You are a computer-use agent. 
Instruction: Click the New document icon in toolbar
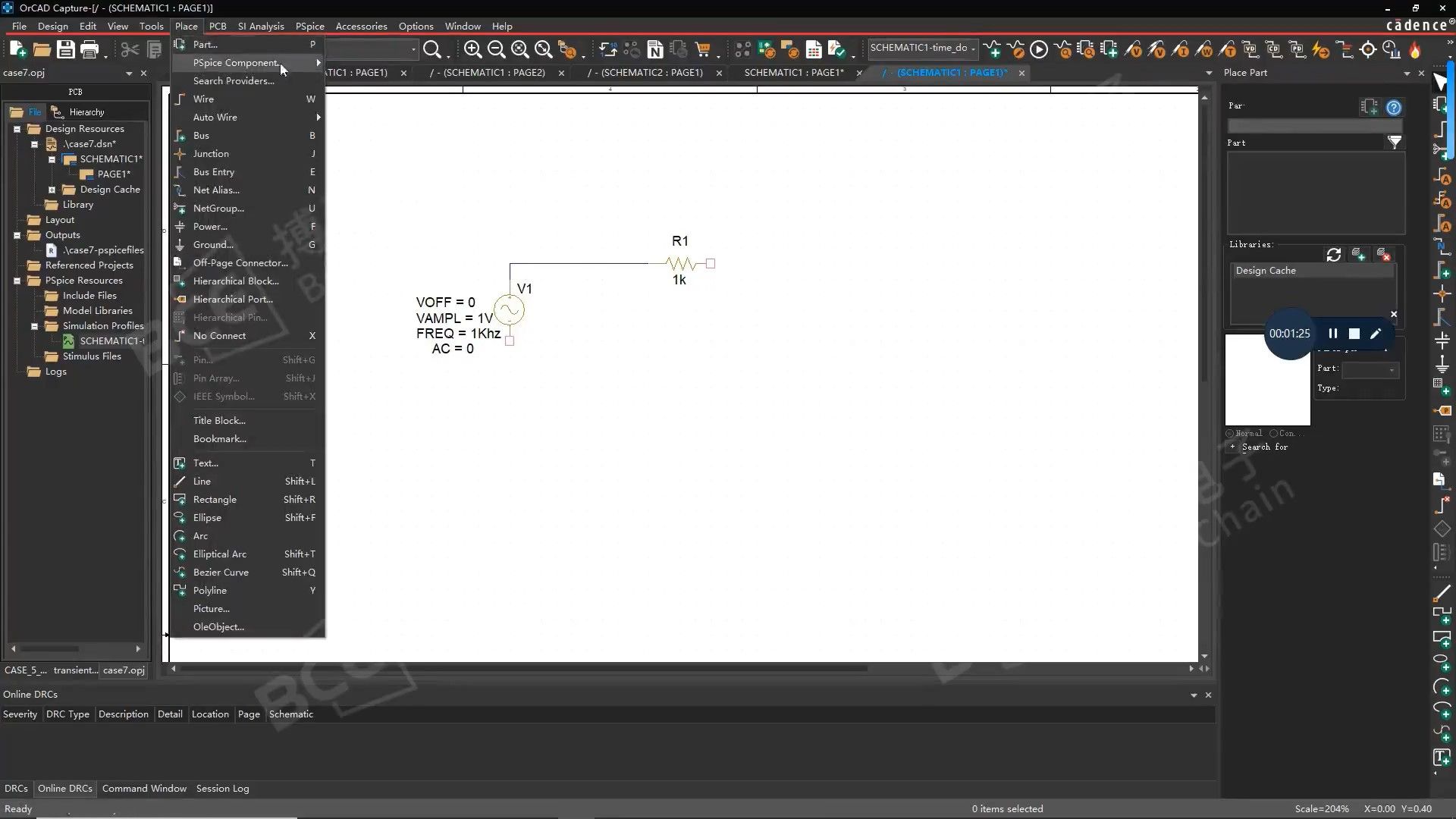point(18,50)
